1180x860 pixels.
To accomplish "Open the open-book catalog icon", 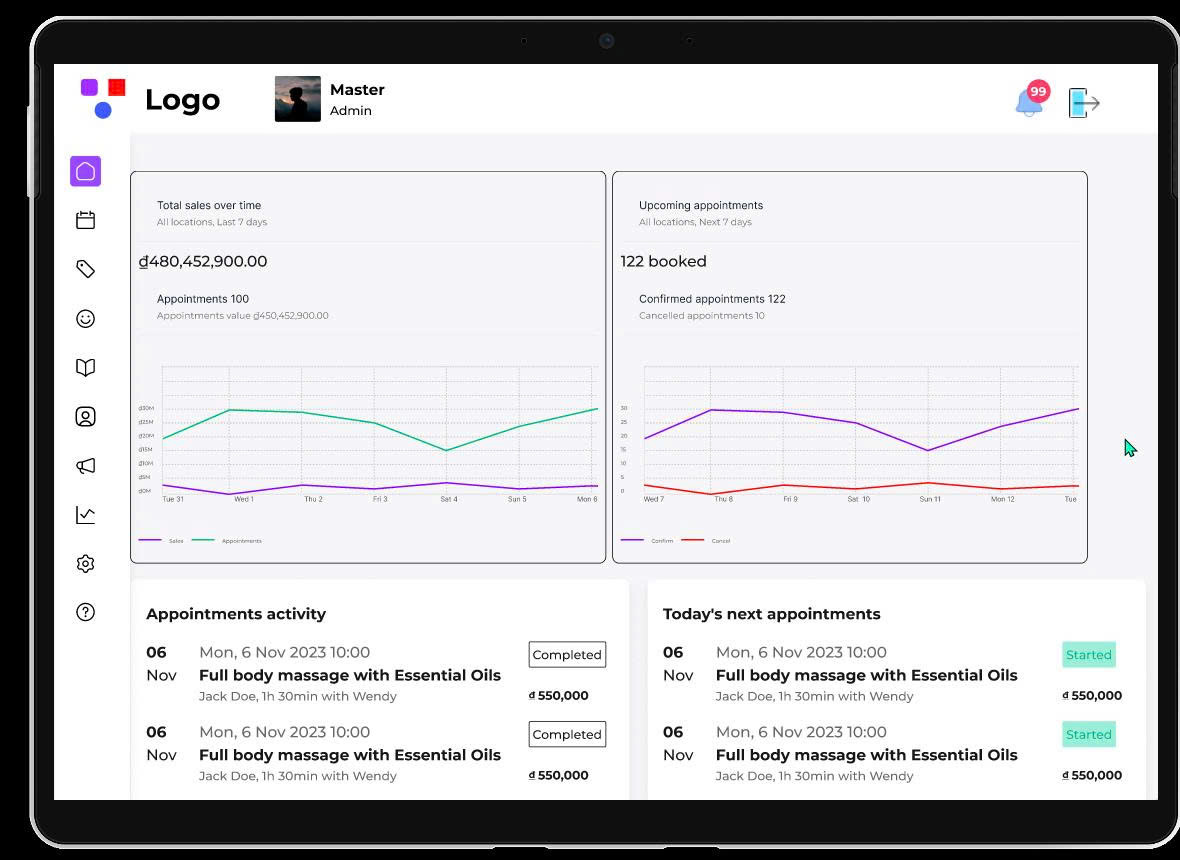I will coord(86,367).
